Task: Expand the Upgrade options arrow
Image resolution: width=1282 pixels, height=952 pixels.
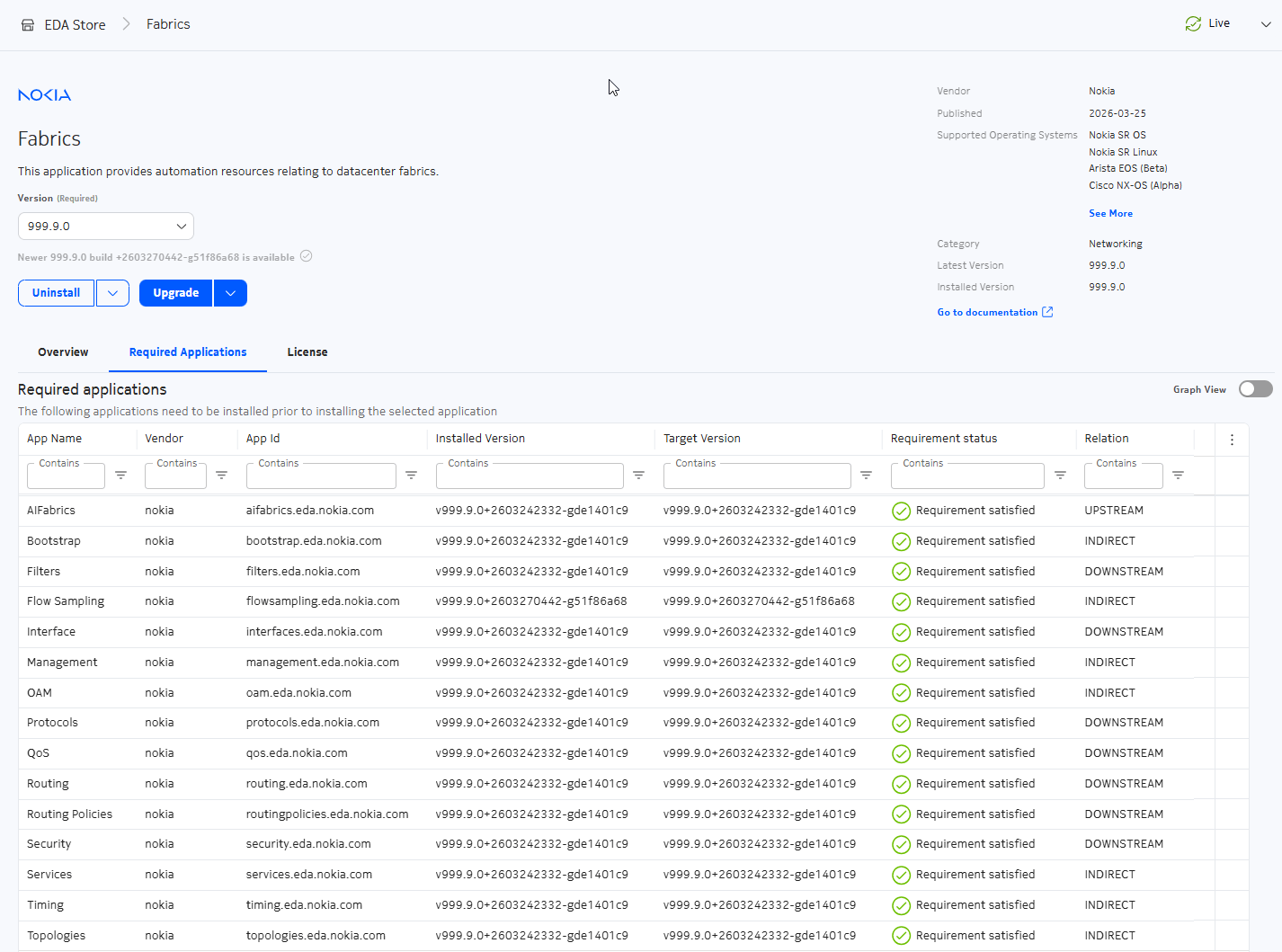Action: pyautogui.click(x=230, y=293)
